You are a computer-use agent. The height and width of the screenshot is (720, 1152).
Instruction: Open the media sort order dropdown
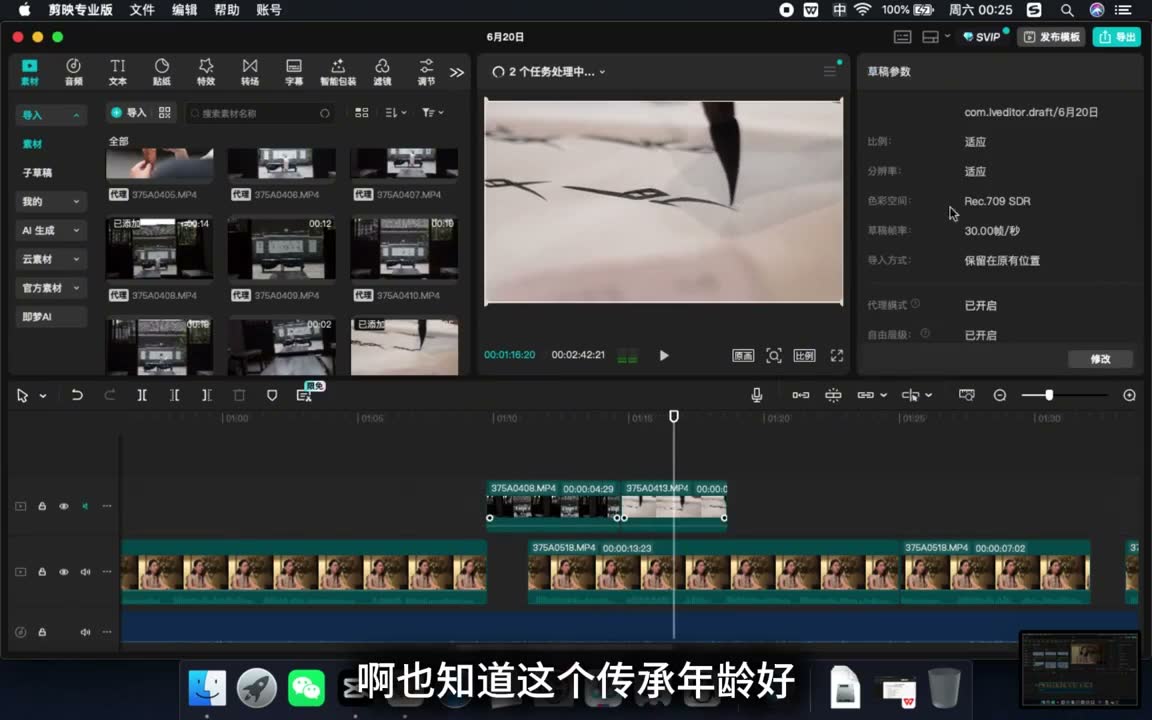point(396,112)
